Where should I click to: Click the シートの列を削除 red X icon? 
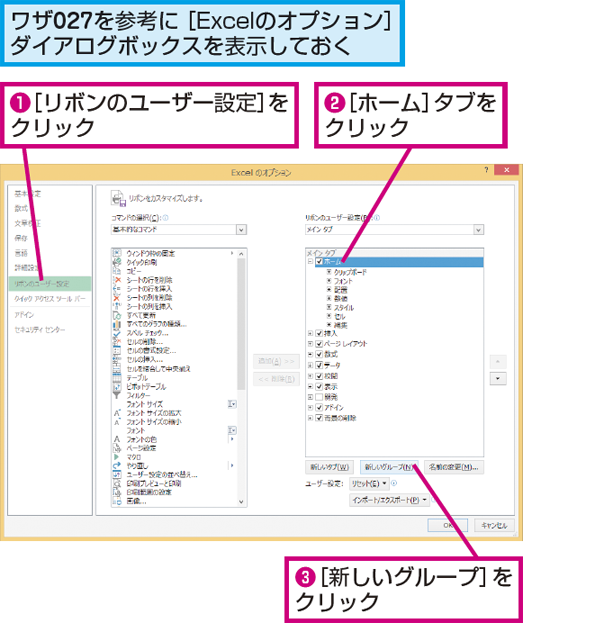point(117,298)
